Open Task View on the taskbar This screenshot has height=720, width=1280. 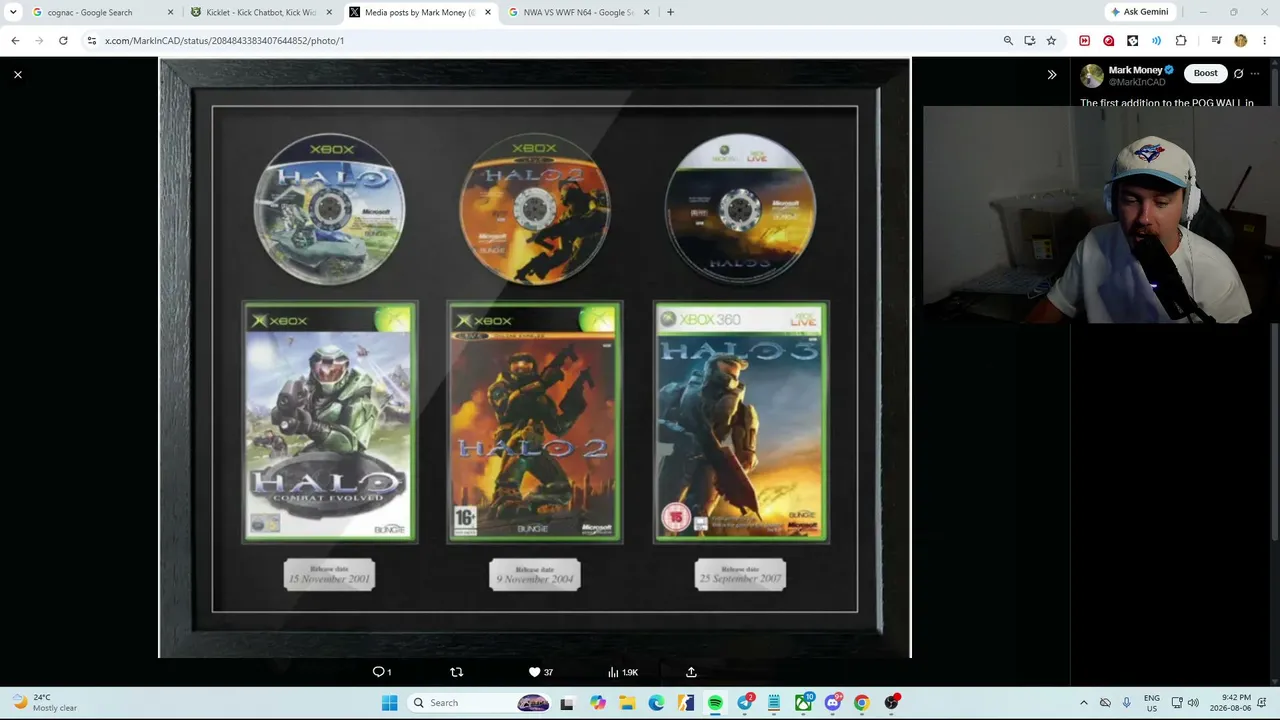567,703
